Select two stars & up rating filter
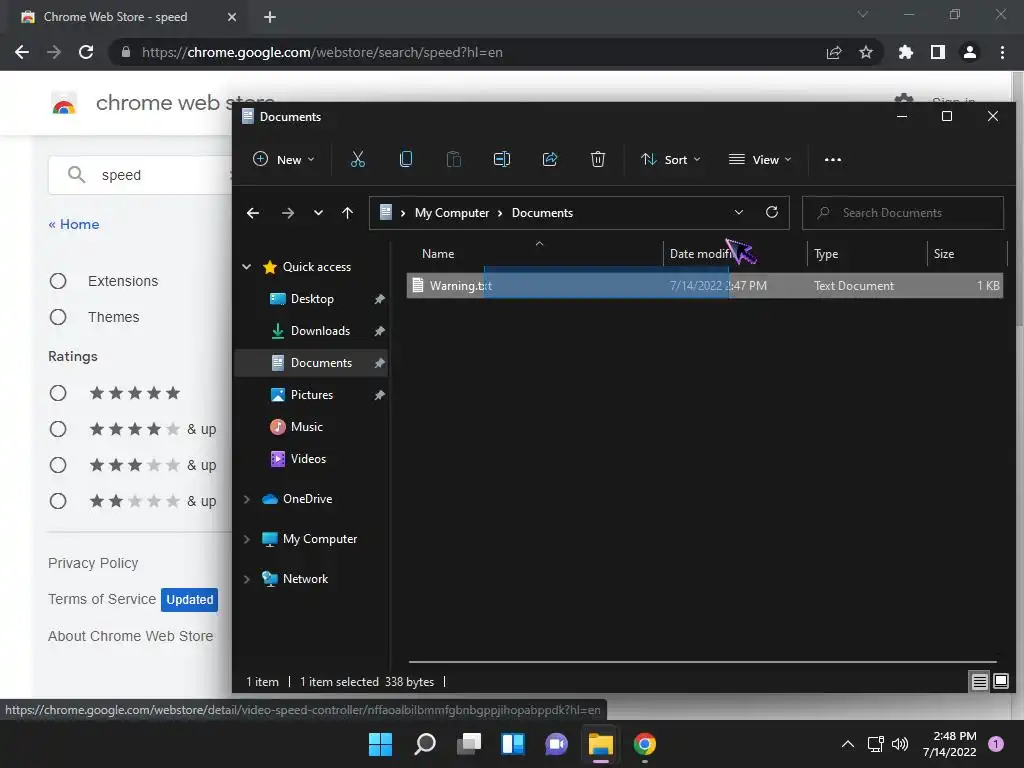 point(58,501)
